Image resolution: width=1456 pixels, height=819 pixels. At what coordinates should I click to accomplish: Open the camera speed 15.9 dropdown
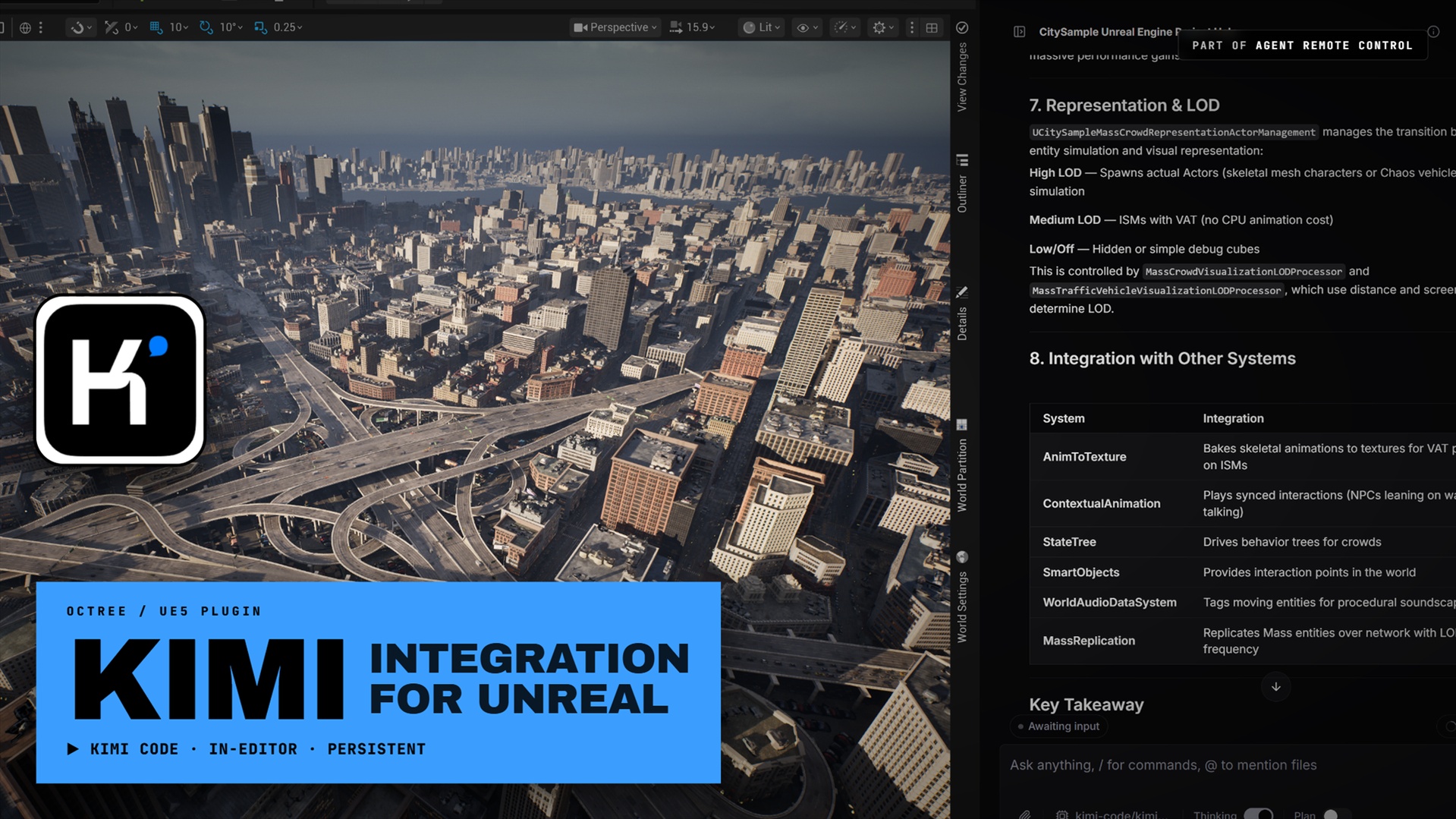tap(700, 27)
